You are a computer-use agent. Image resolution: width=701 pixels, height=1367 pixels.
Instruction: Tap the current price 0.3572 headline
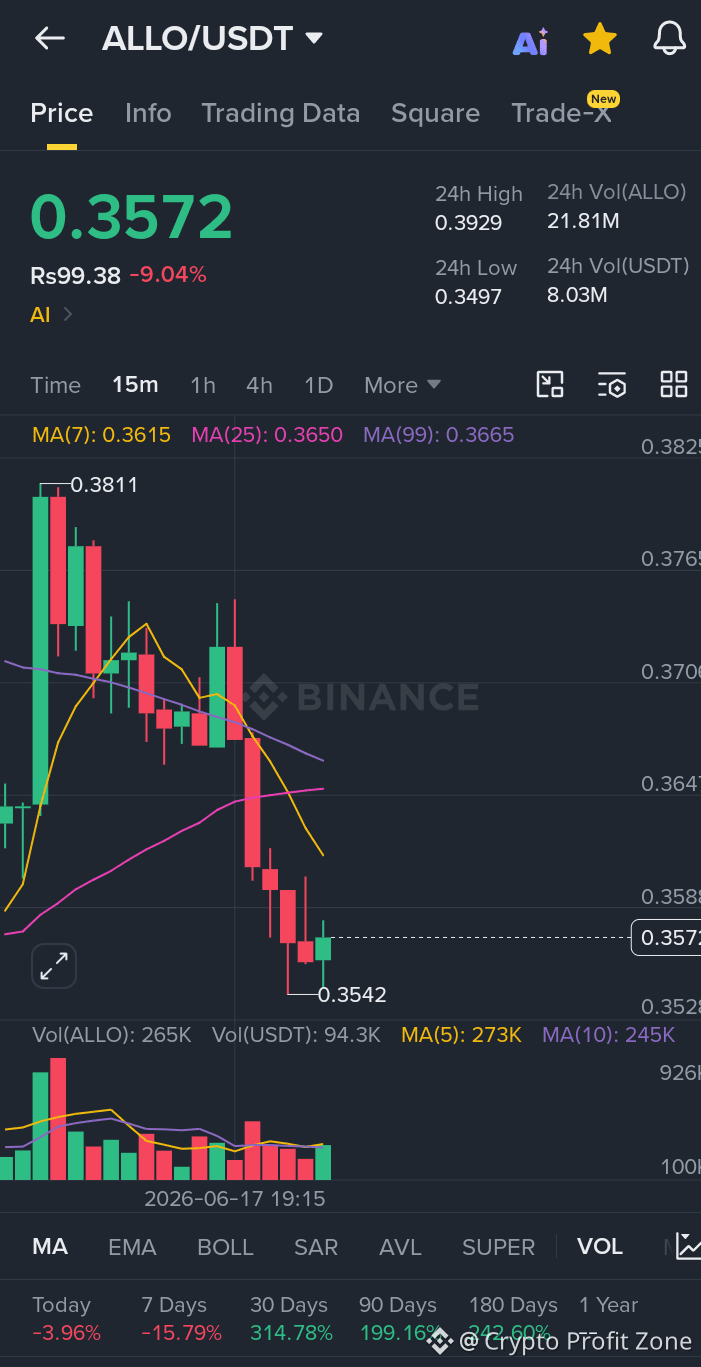(x=131, y=217)
